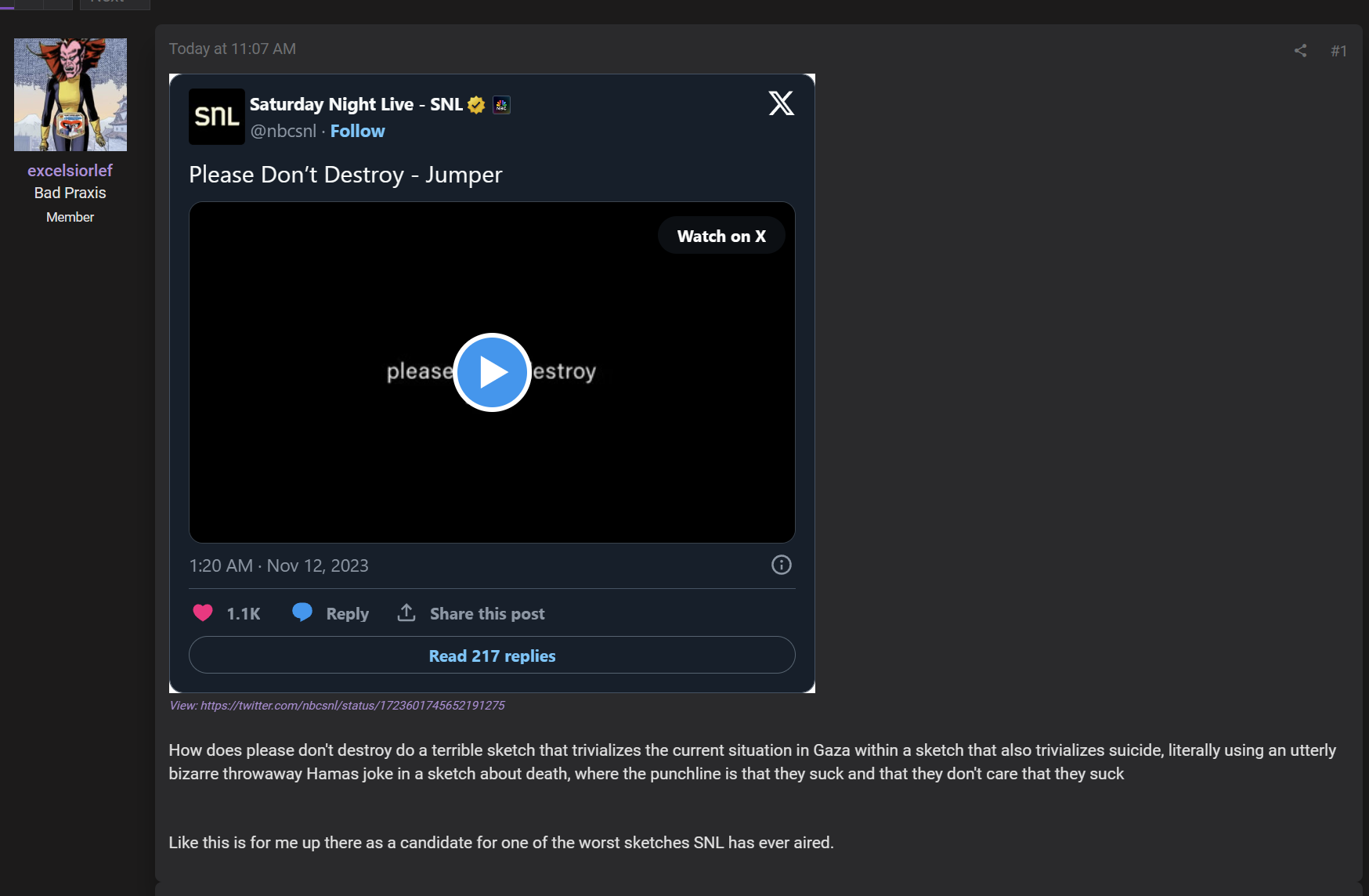Follow the @nbcsnl account
The width and height of the screenshot is (1369, 896).
pyautogui.click(x=357, y=132)
